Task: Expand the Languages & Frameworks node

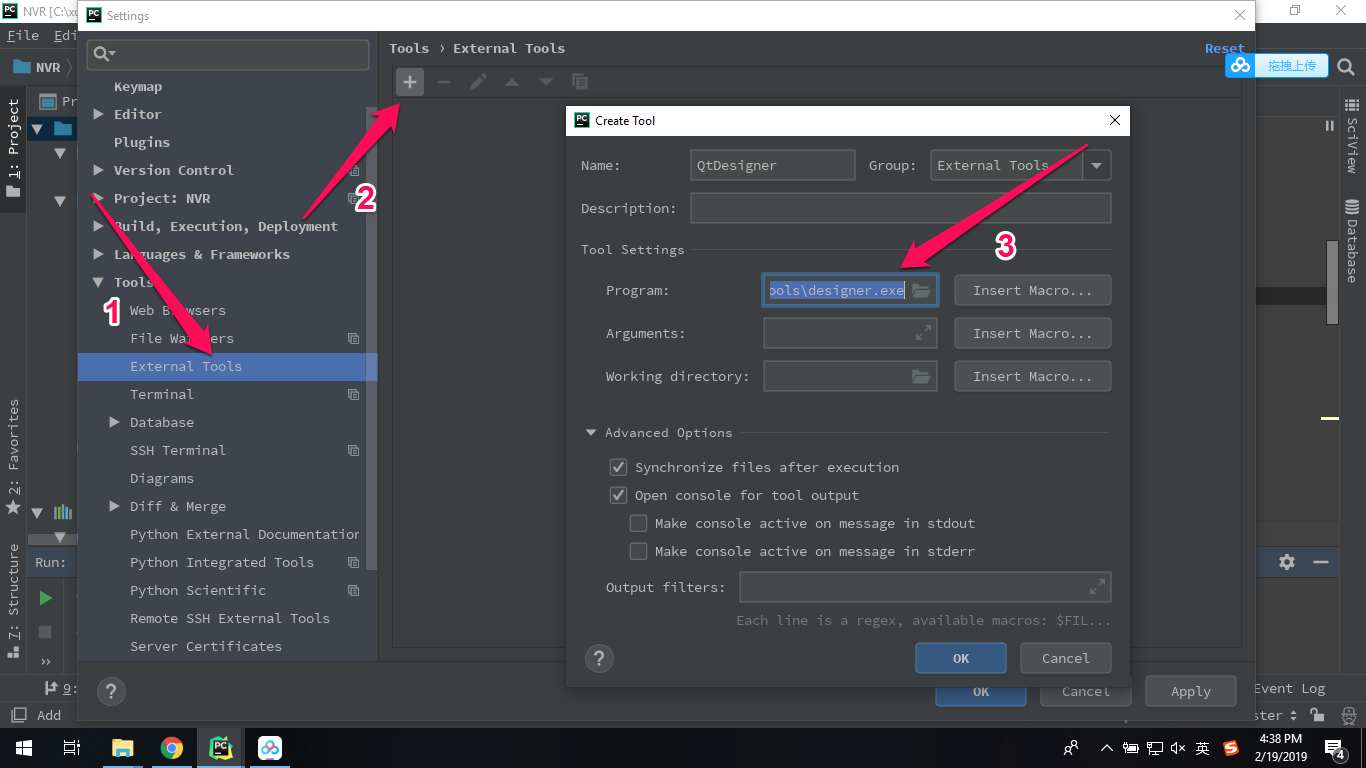Action: click(98, 254)
